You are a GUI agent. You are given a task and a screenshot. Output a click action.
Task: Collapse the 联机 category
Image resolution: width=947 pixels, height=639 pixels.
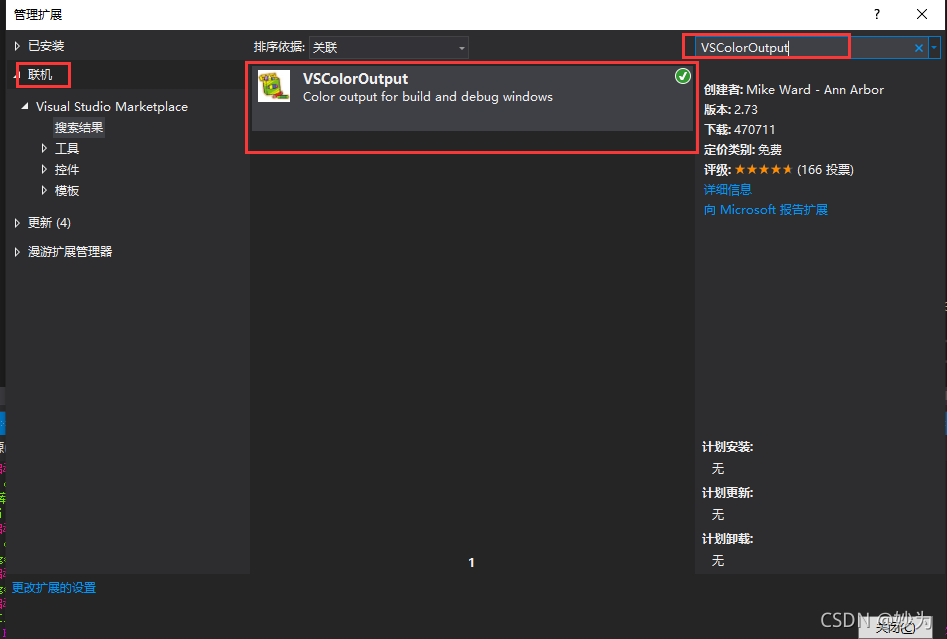tap(18, 75)
